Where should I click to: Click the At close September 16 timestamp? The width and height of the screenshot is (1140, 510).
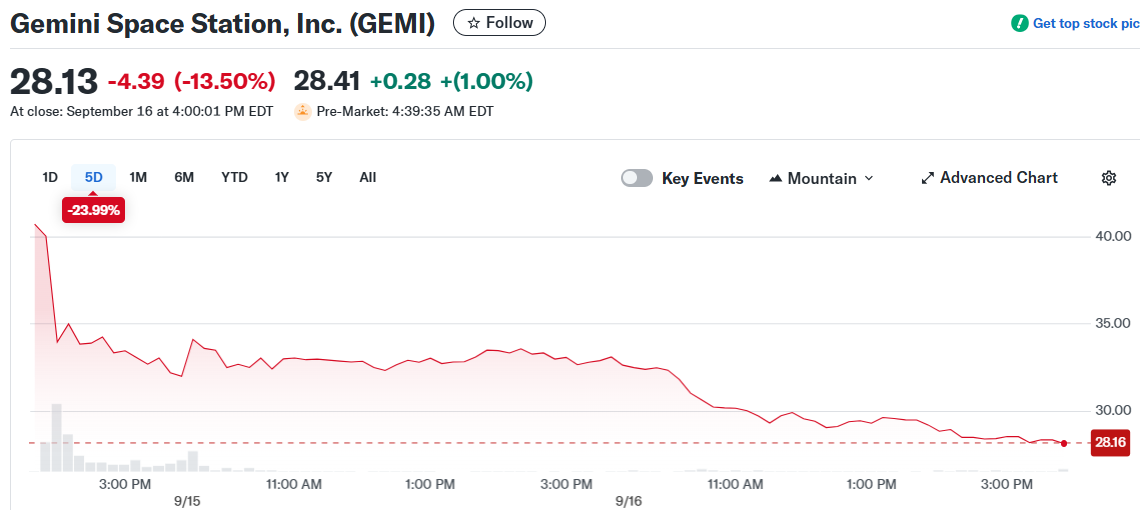(x=142, y=112)
